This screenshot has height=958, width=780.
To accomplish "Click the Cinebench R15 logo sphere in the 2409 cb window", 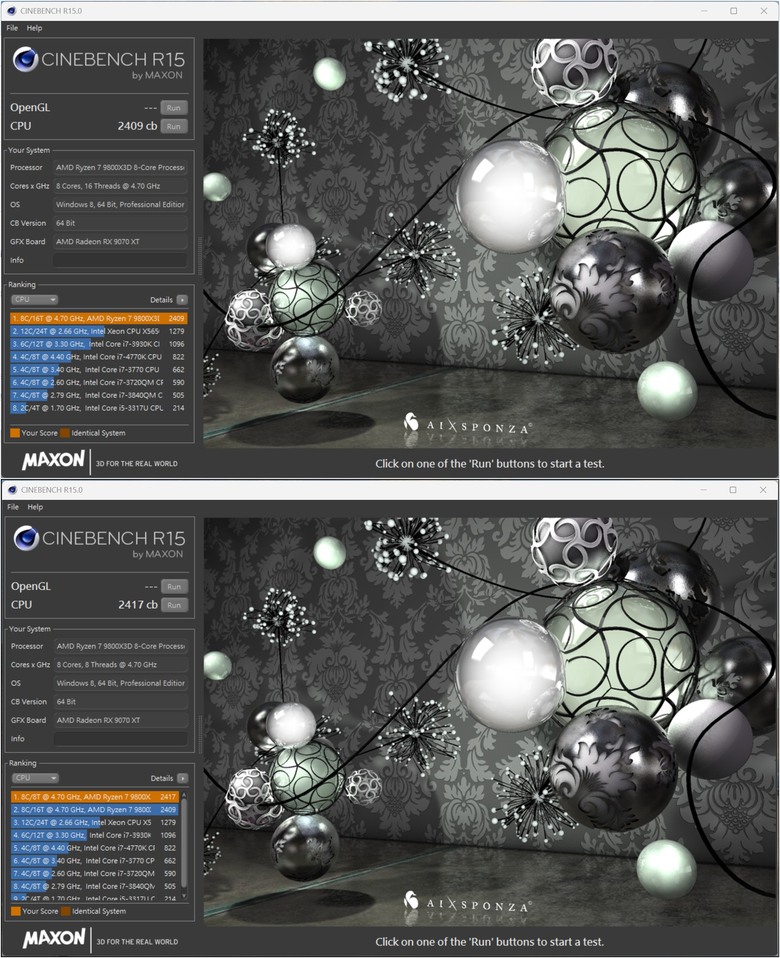I will click(26, 59).
